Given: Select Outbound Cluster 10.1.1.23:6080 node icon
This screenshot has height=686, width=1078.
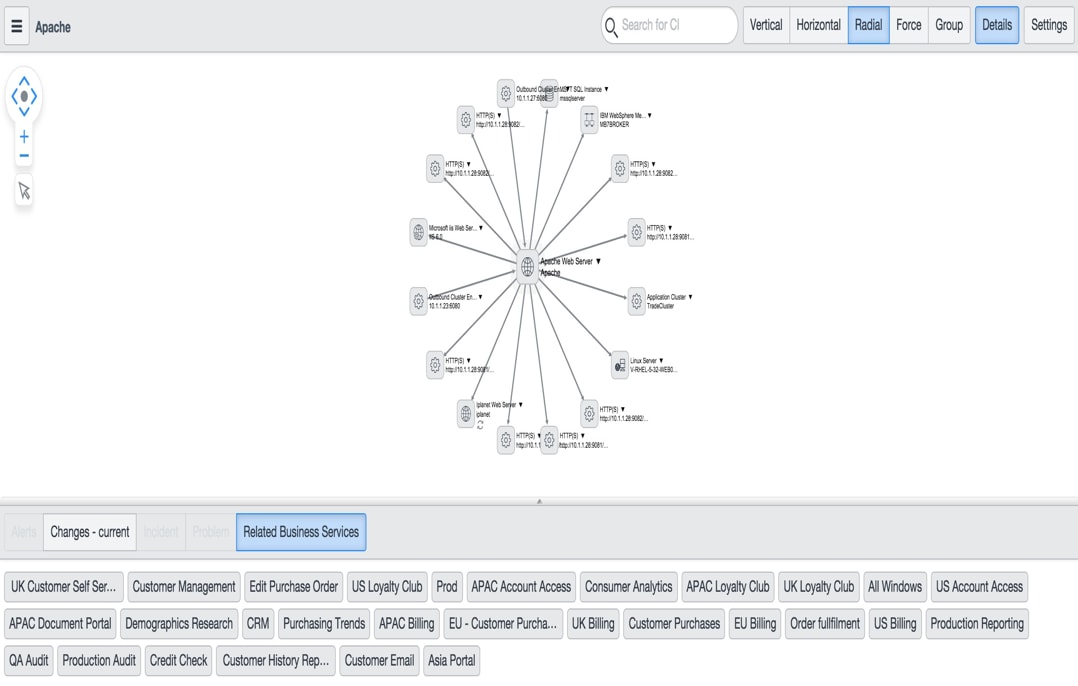Looking at the screenshot, I should click(418, 301).
